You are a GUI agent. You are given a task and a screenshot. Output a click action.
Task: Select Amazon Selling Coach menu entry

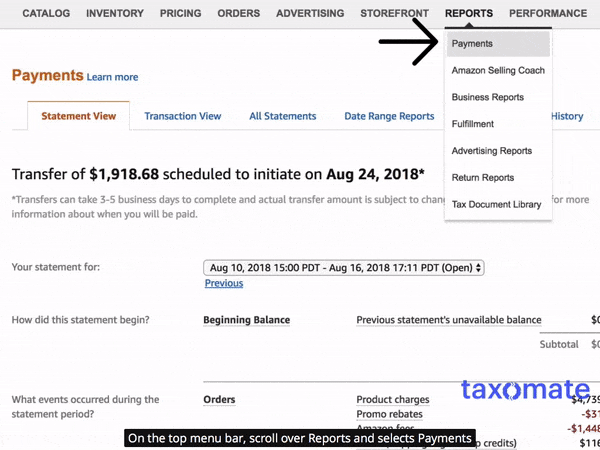tap(498, 70)
